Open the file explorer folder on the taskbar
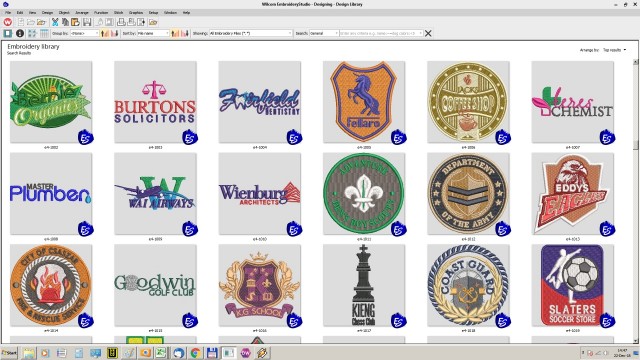640x360 pixels. (28, 353)
